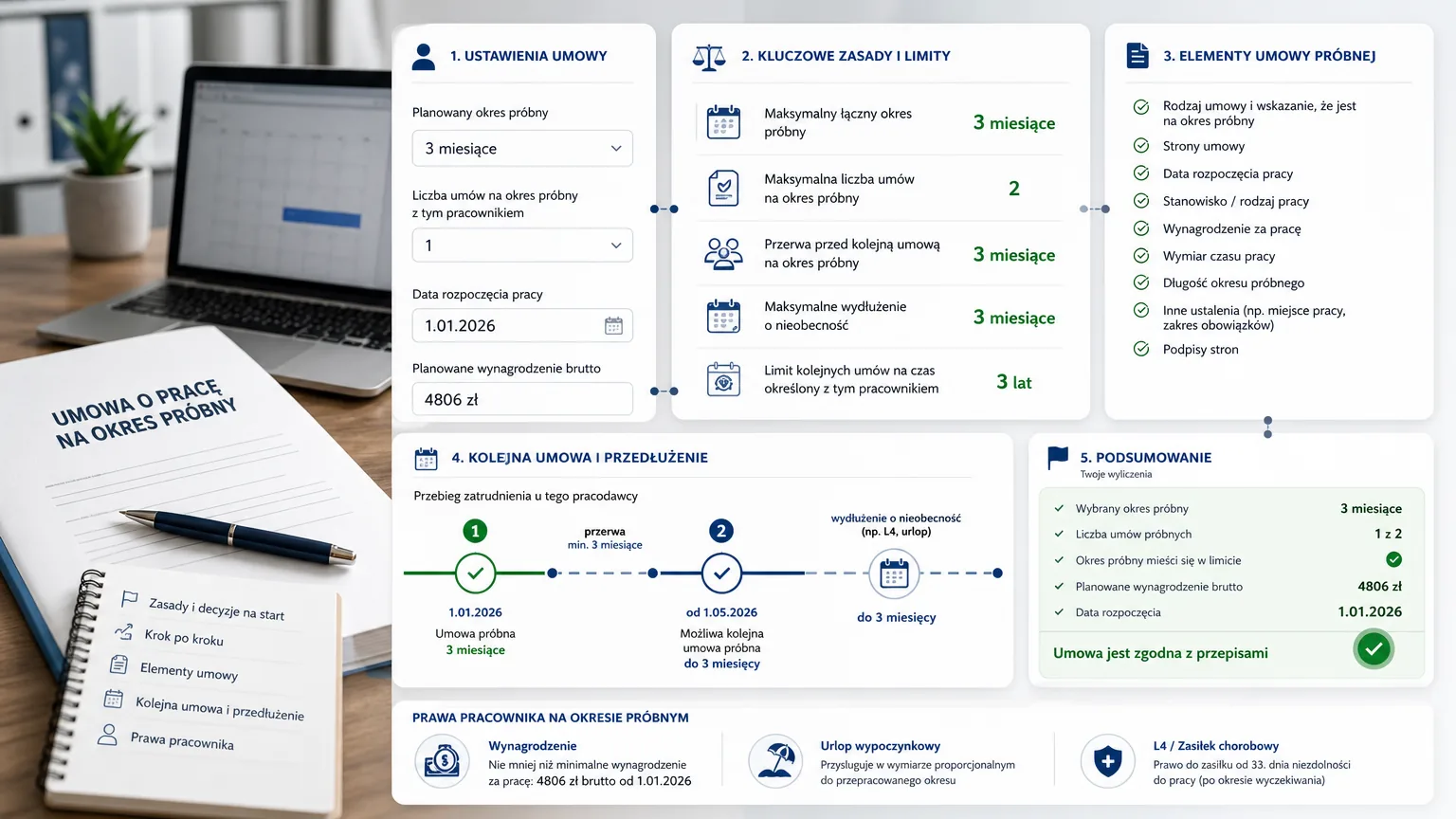Image resolution: width=1456 pixels, height=819 pixels.
Task: Click the first timeline checkmark node
Action: [x=475, y=573]
